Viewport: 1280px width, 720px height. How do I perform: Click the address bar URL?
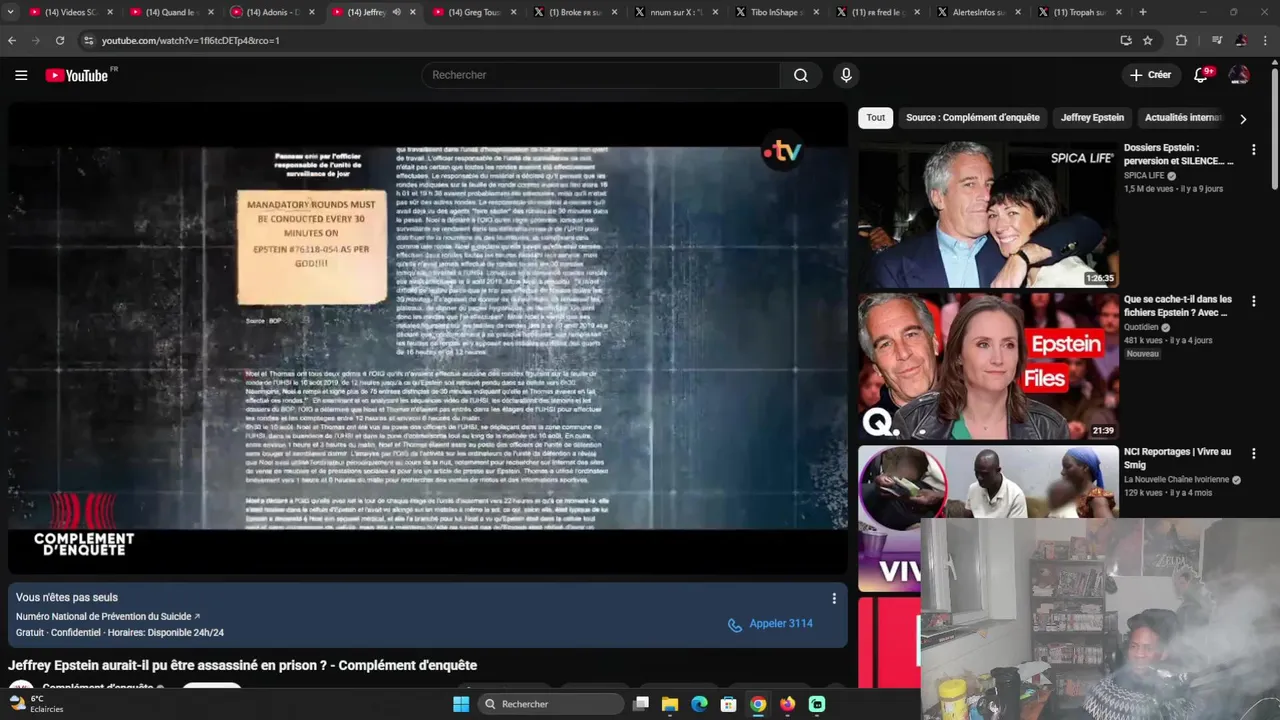click(x=190, y=41)
